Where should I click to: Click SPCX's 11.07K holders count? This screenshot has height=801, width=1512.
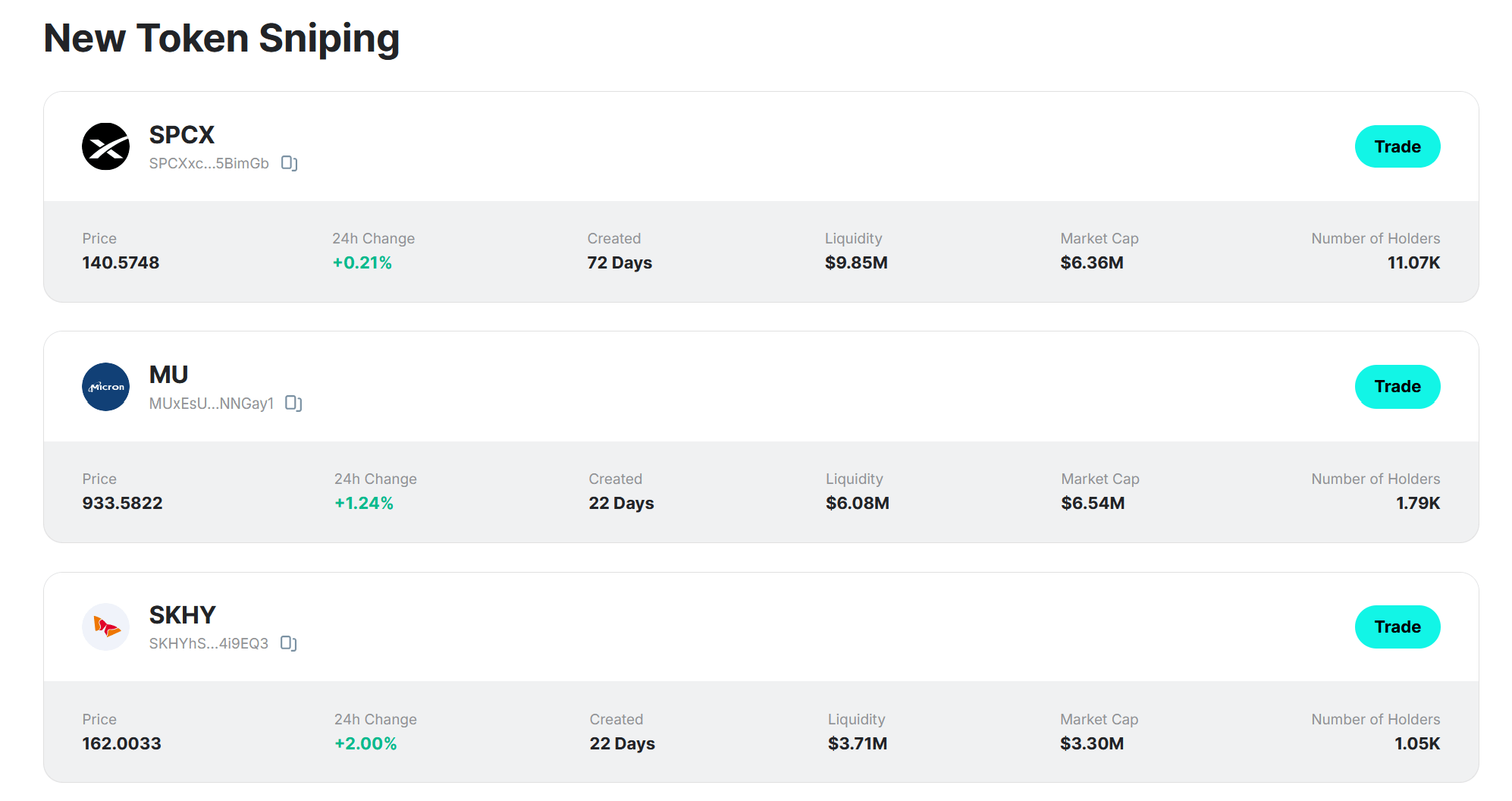1413,262
